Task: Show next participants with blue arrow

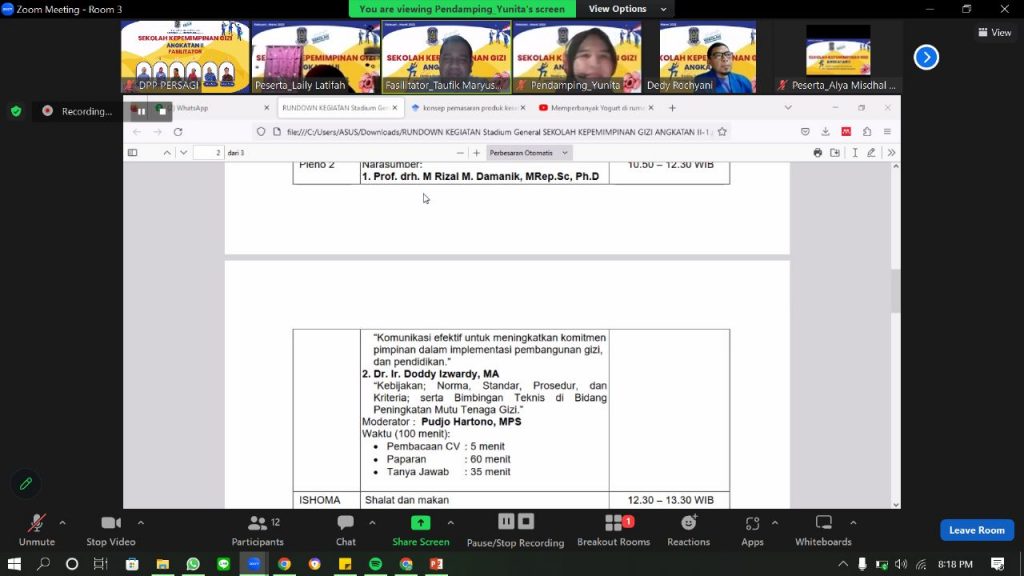Action: click(926, 58)
